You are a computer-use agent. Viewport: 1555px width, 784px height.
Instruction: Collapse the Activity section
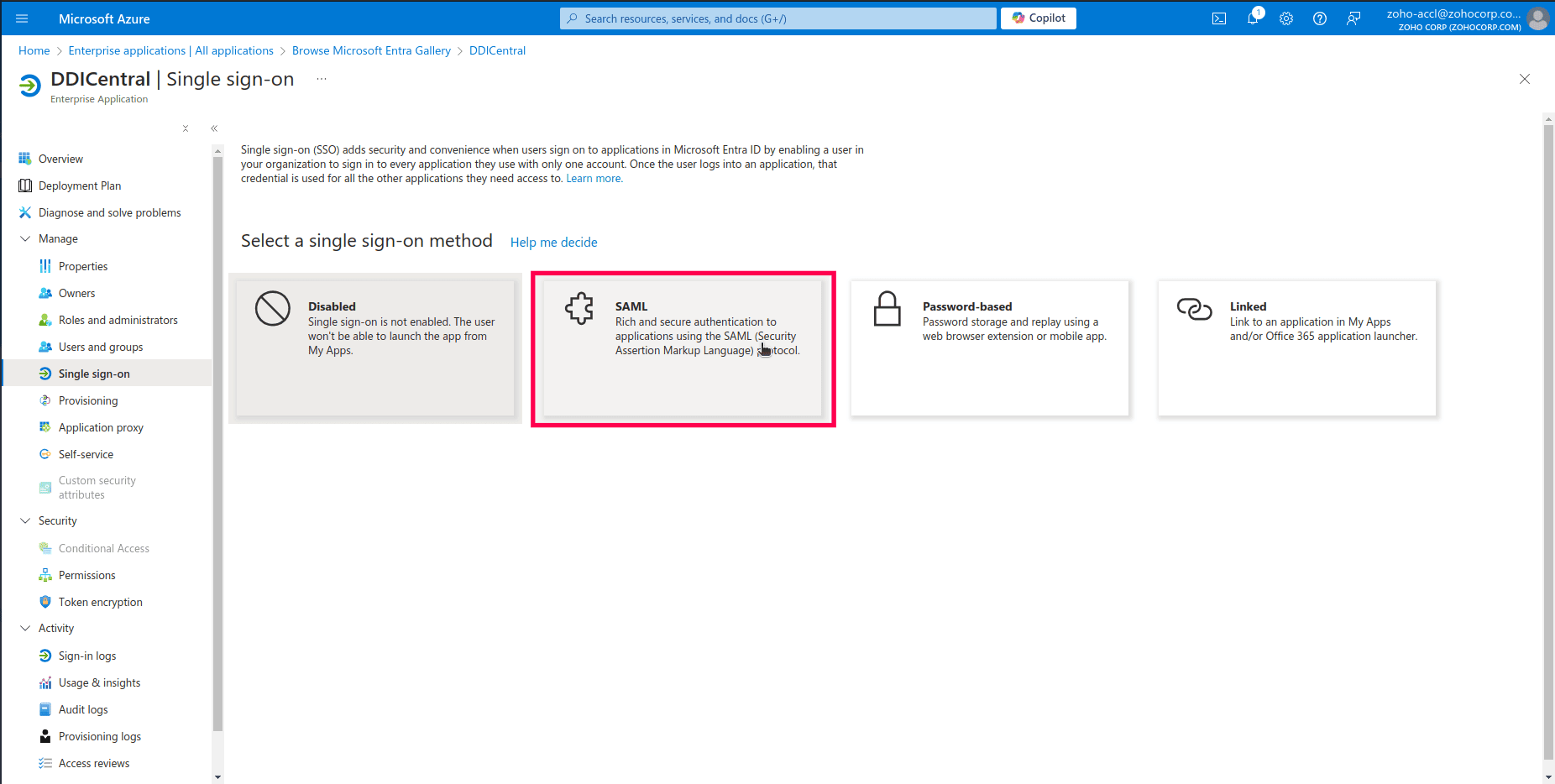[24, 628]
